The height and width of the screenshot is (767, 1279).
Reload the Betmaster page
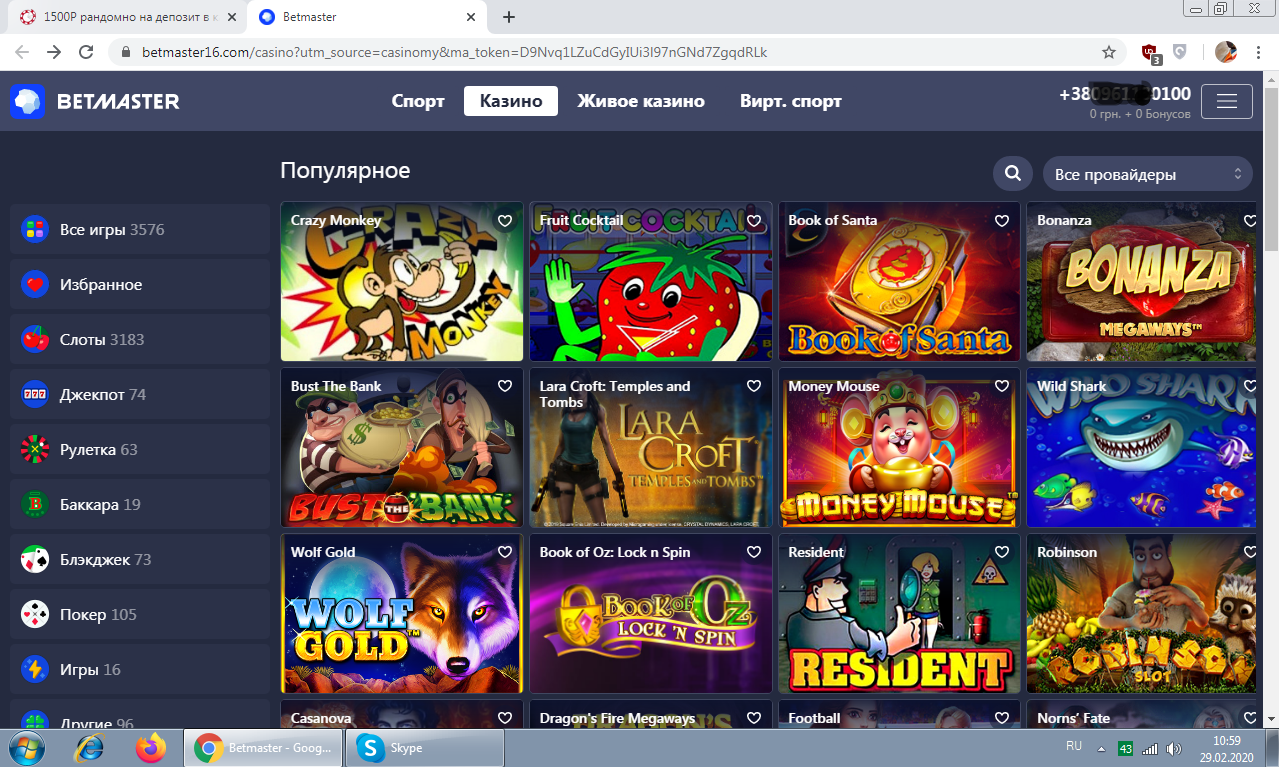click(86, 52)
